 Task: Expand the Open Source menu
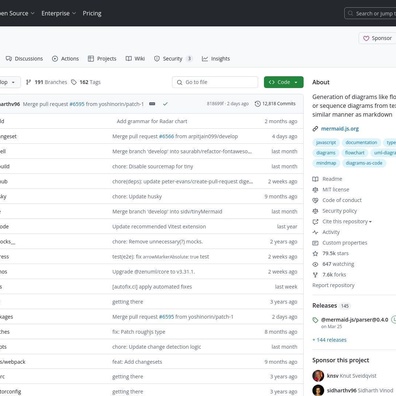tap(17, 13)
